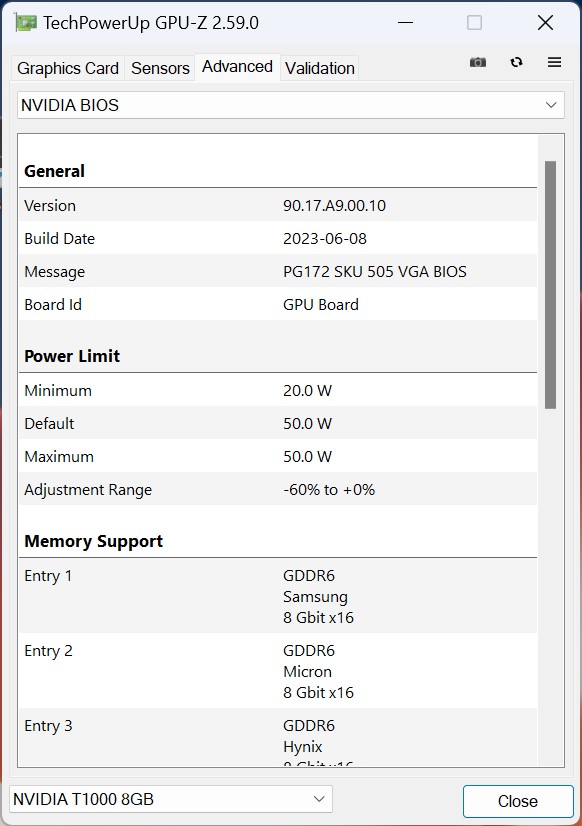582x826 pixels.
Task: Go to the Validation tab
Action: point(320,68)
